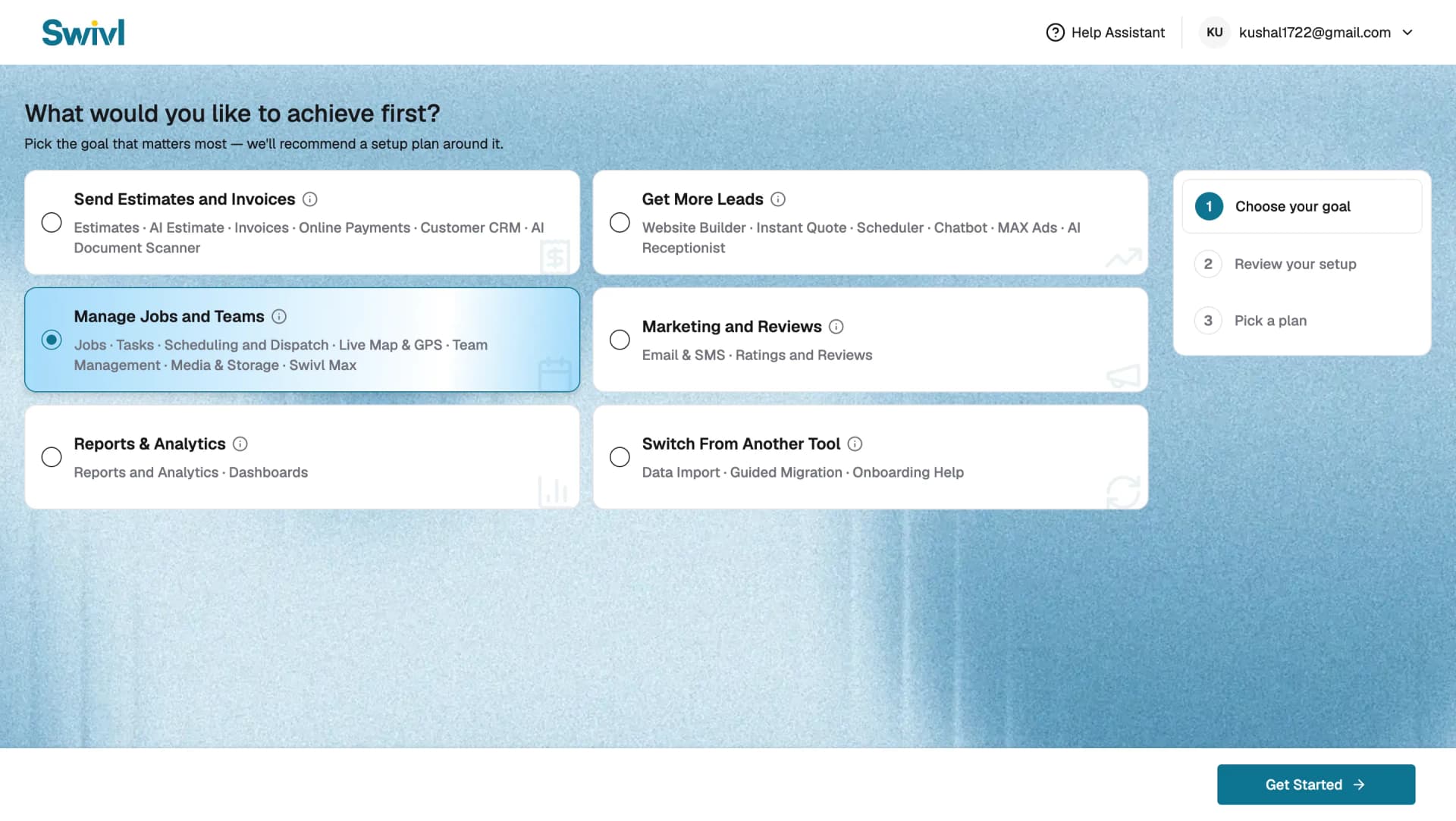This screenshot has height=821, width=1456.
Task: Click the step 3 number circle
Action: 1208,321
